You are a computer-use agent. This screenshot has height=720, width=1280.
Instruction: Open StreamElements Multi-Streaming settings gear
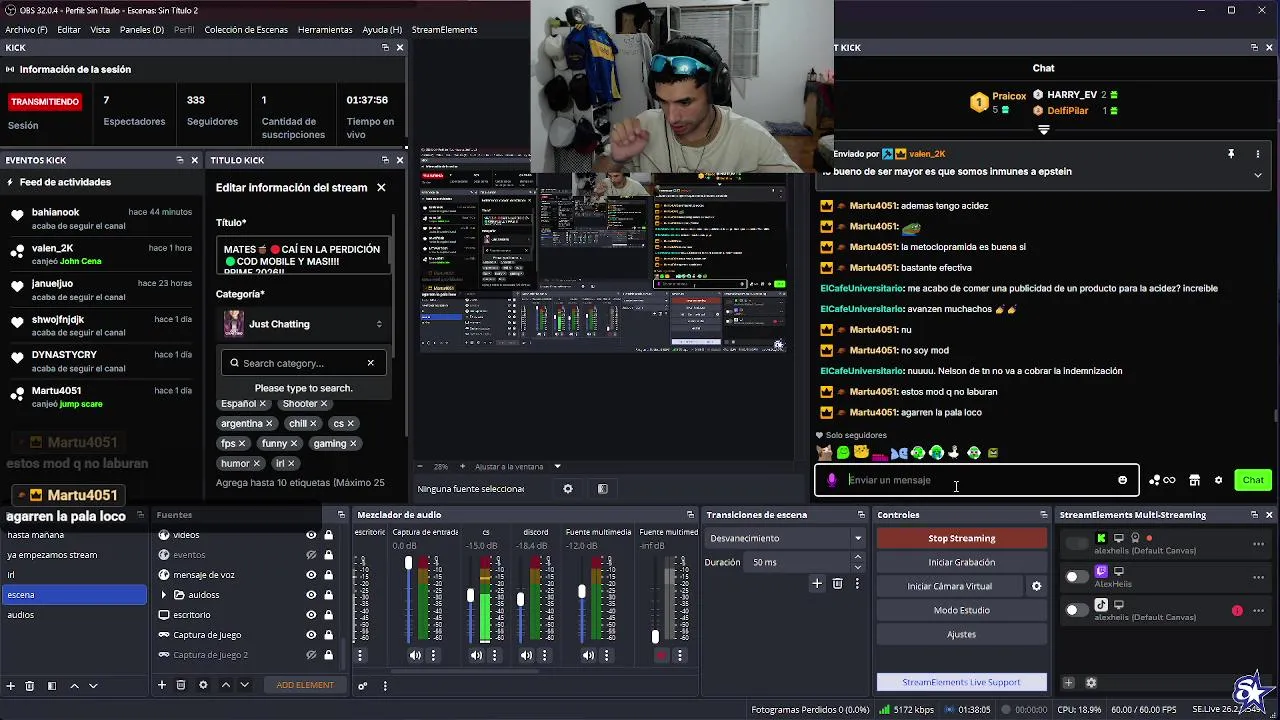click(1091, 683)
